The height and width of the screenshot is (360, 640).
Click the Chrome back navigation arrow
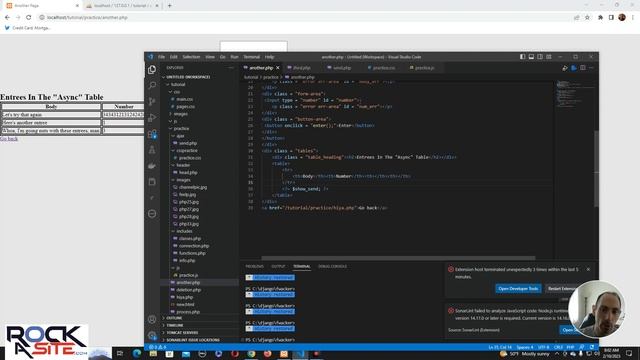(7, 17)
